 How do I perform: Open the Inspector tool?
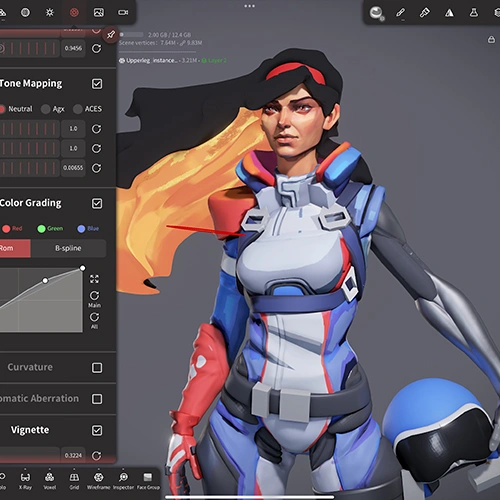point(123,481)
